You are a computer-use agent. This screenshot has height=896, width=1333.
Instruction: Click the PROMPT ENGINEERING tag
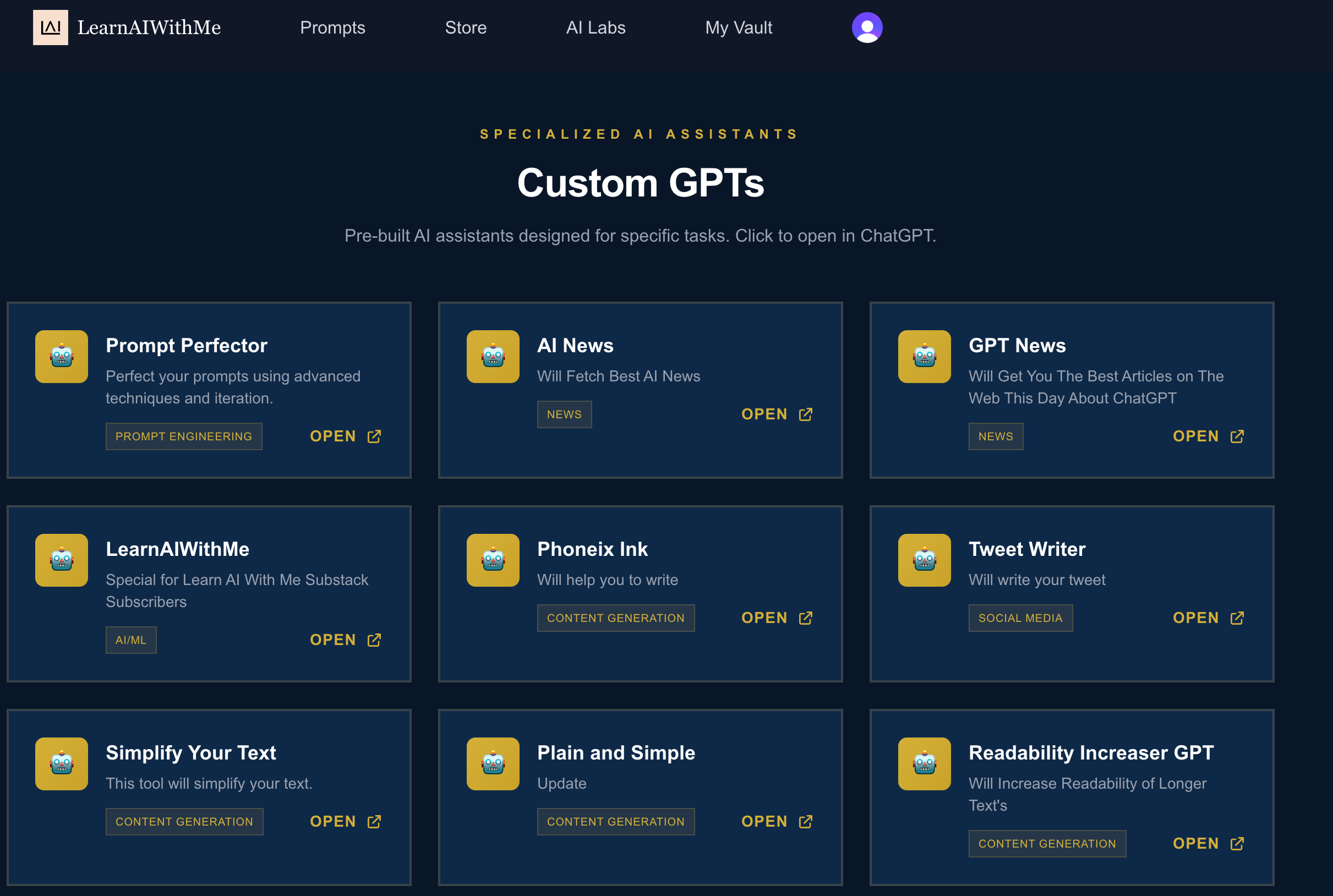click(x=183, y=436)
